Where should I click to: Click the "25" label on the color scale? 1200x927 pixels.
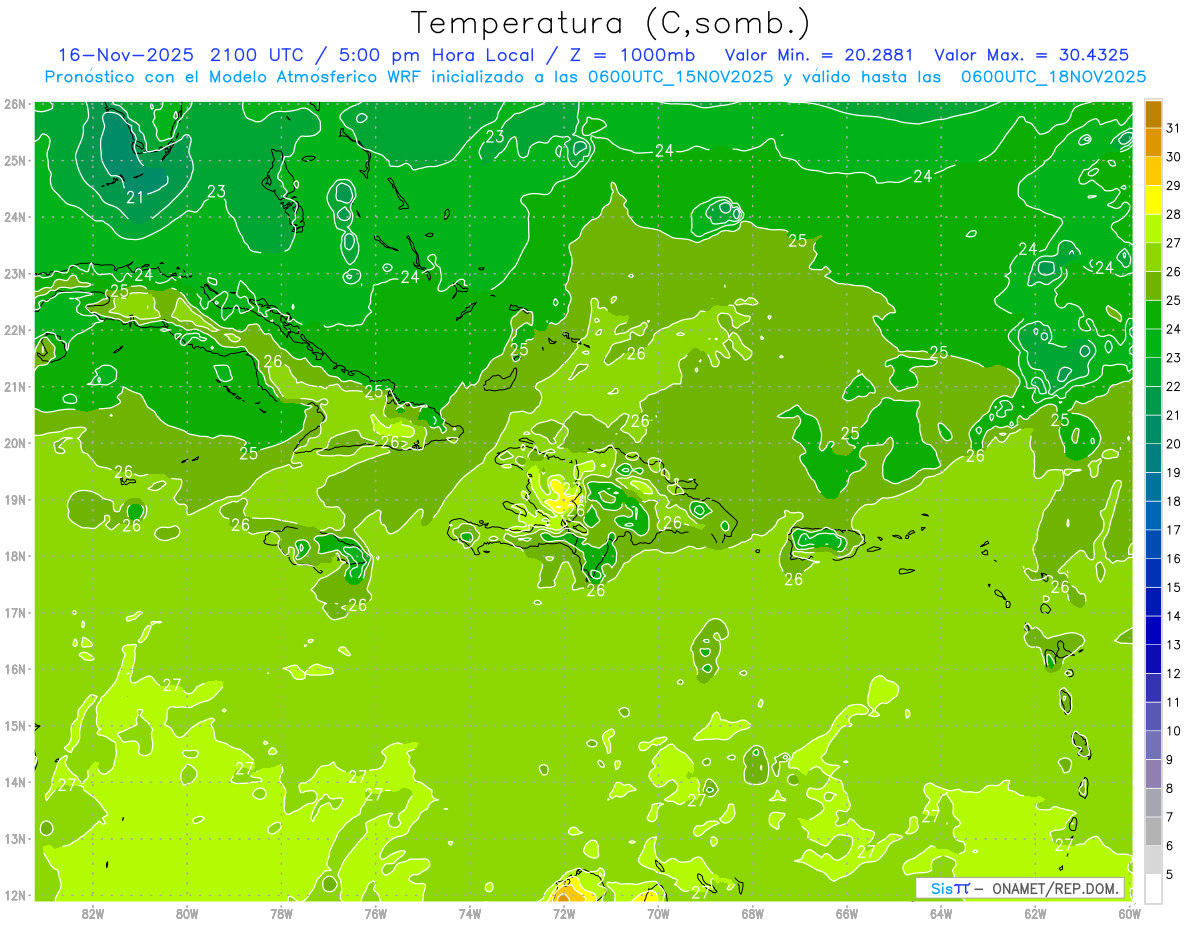[x=1174, y=300]
